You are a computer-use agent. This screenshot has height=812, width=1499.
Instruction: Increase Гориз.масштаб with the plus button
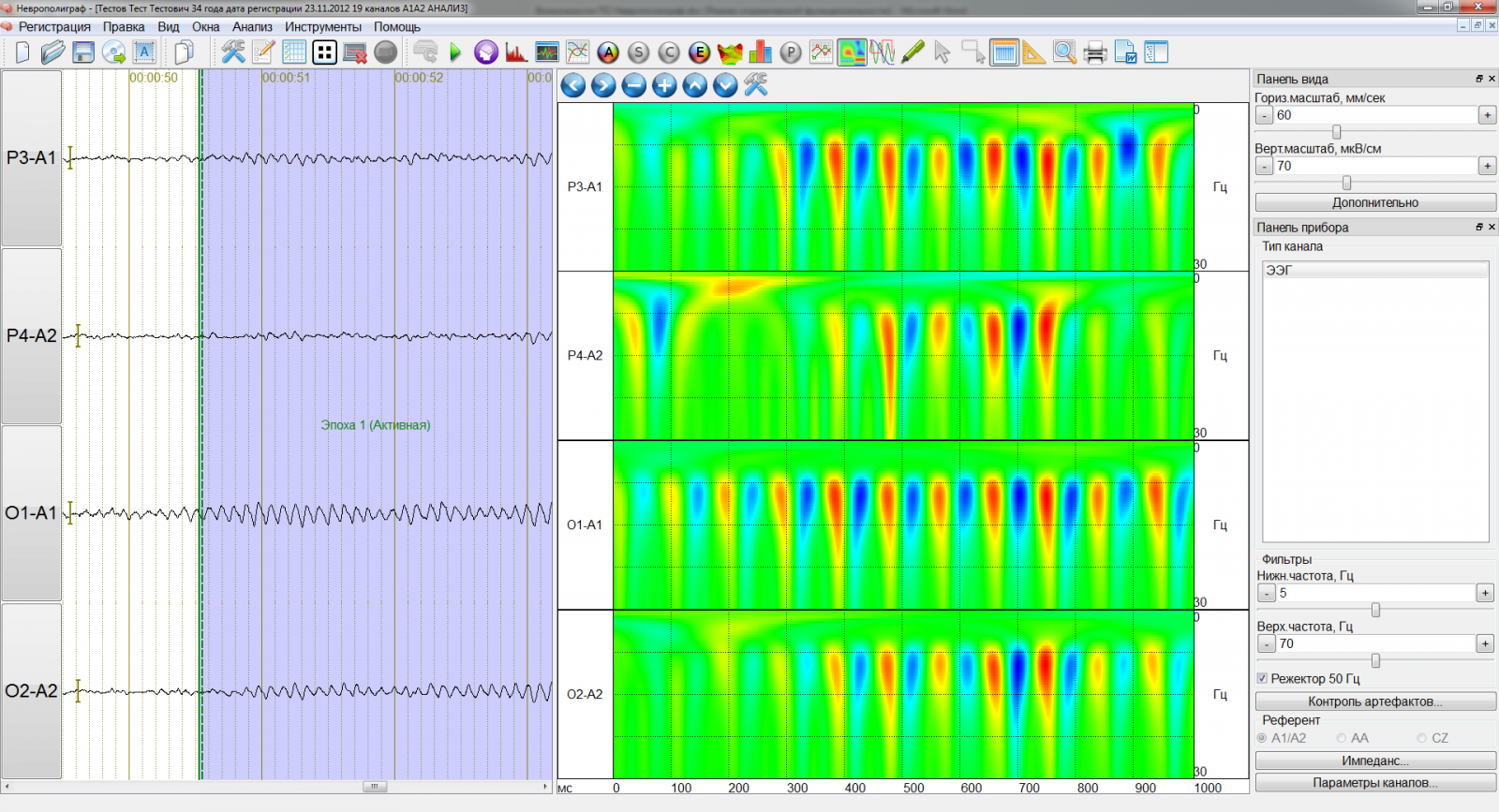click(x=1487, y=115)
